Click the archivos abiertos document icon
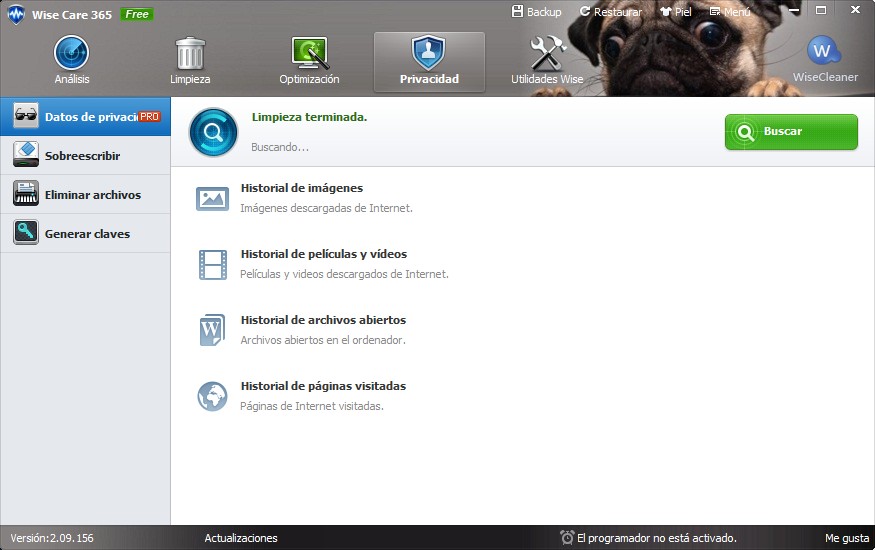The height and width of the screenshot is (550, 875). pyautogui.click(x=212, y=330)
